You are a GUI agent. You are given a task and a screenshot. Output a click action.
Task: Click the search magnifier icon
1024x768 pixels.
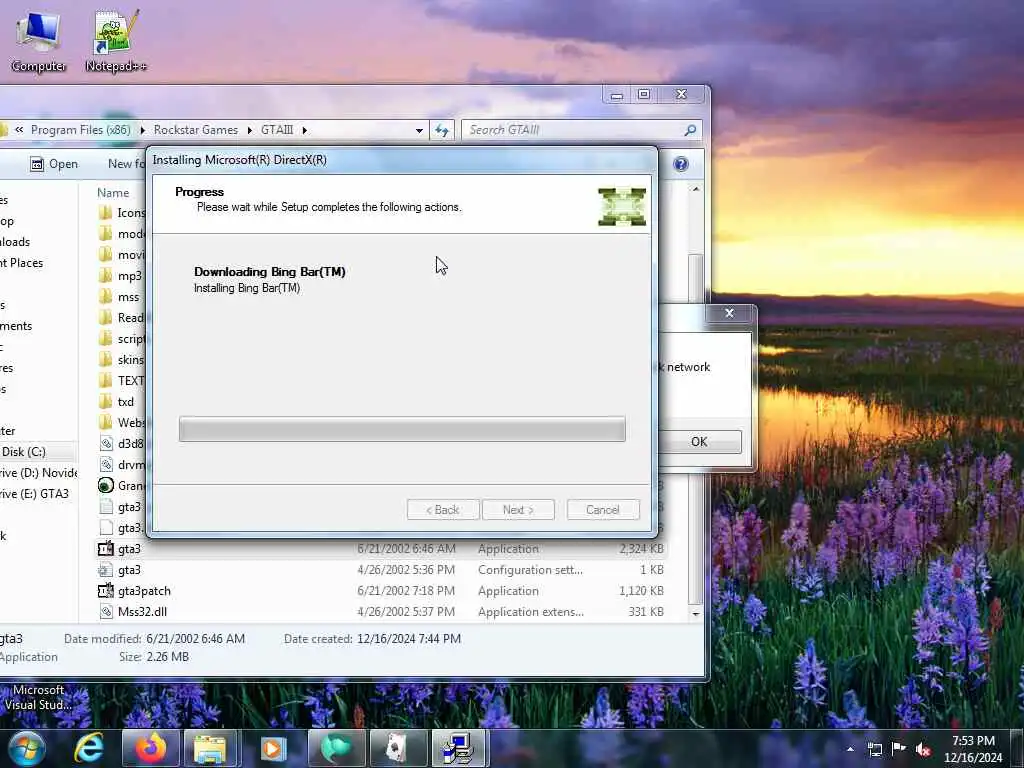click(690, 130)
